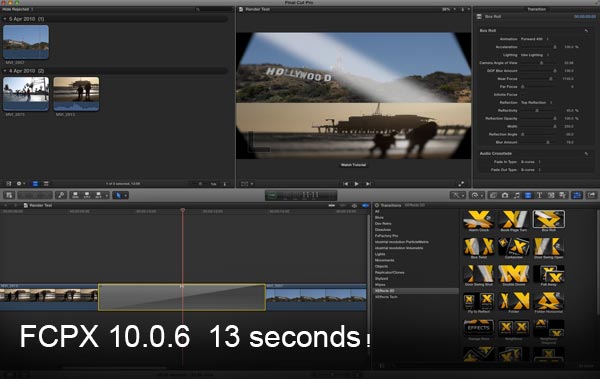Toggle video skimming in timeline
600x379 pixels.
[x=331, y=206]
